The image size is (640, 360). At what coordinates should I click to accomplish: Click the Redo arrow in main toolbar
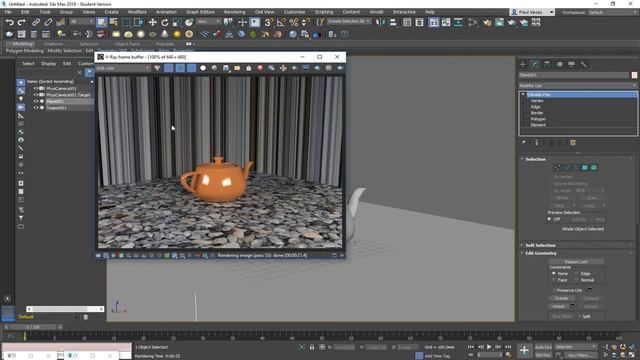tap(21, 22)
